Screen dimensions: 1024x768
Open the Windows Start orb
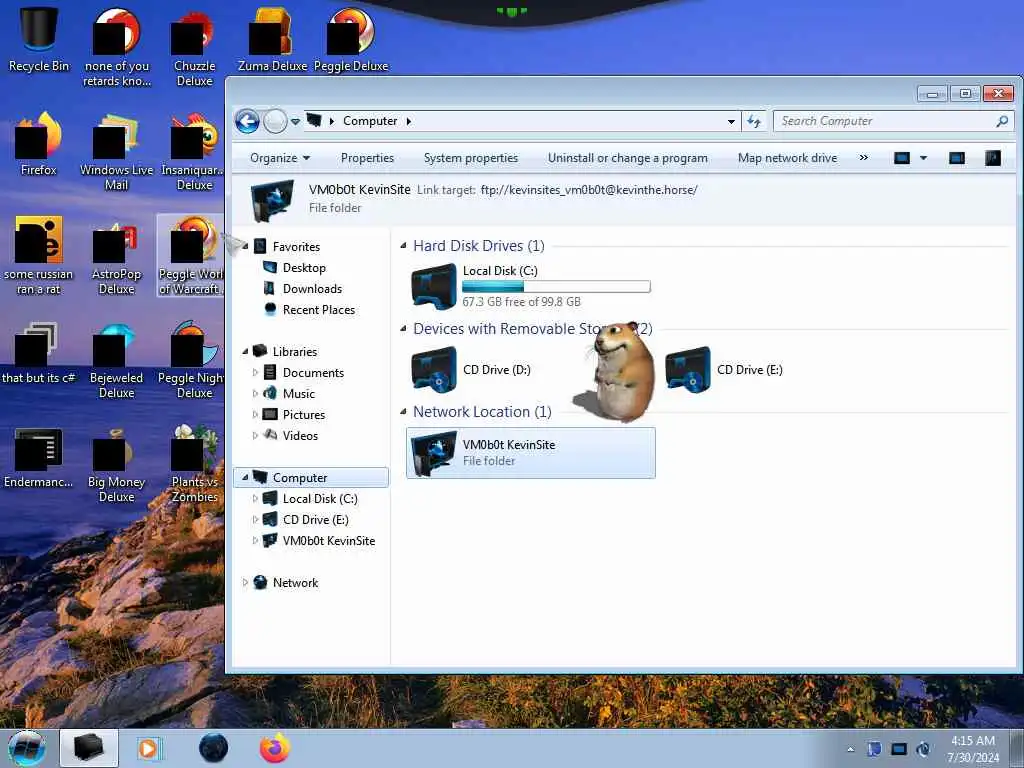click(27, 748)
